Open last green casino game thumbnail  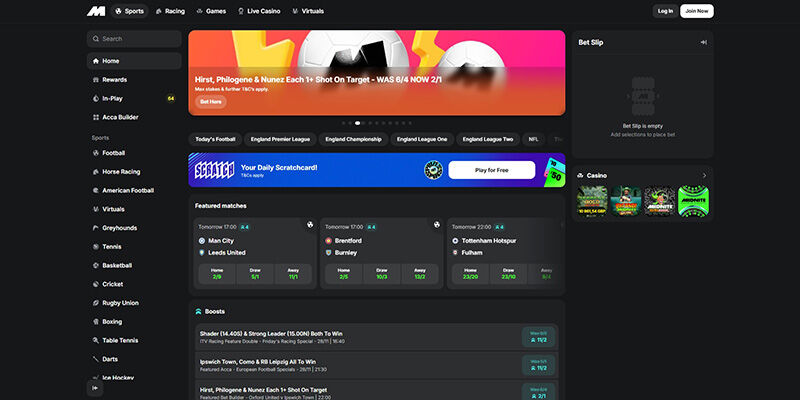coord(693,201)
